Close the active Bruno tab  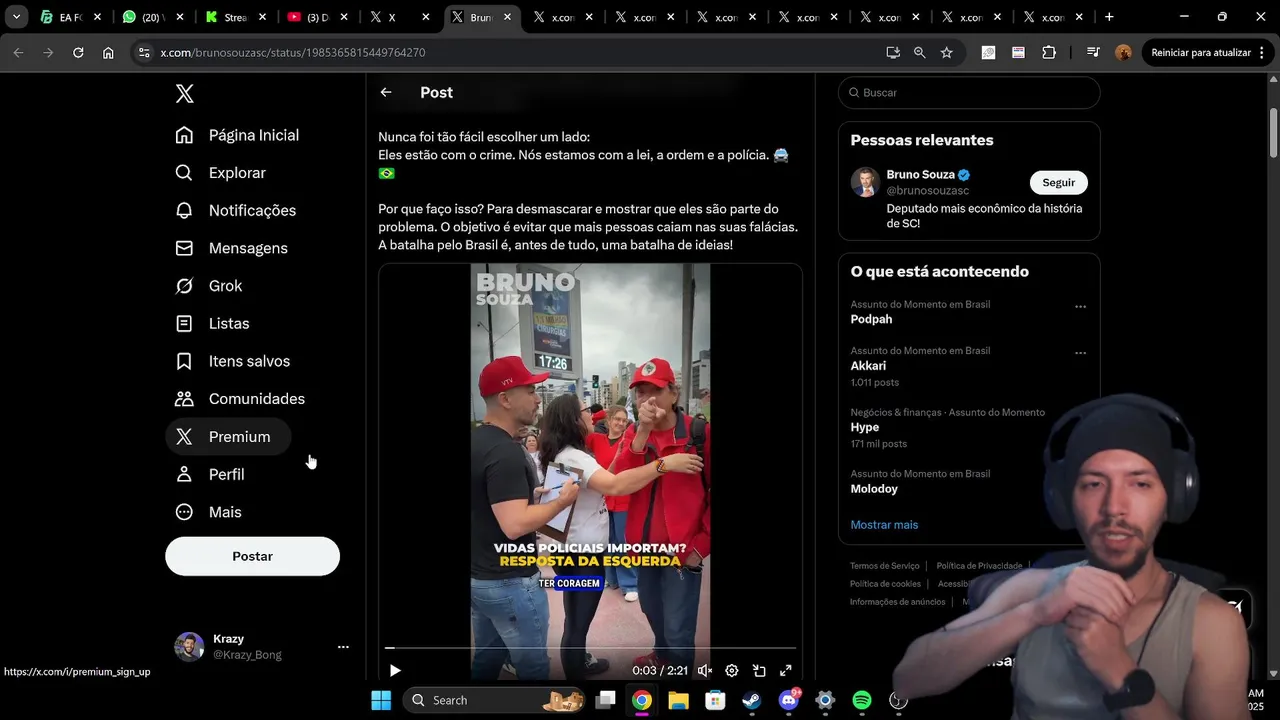pyautogui.click(x=507, y=17)
